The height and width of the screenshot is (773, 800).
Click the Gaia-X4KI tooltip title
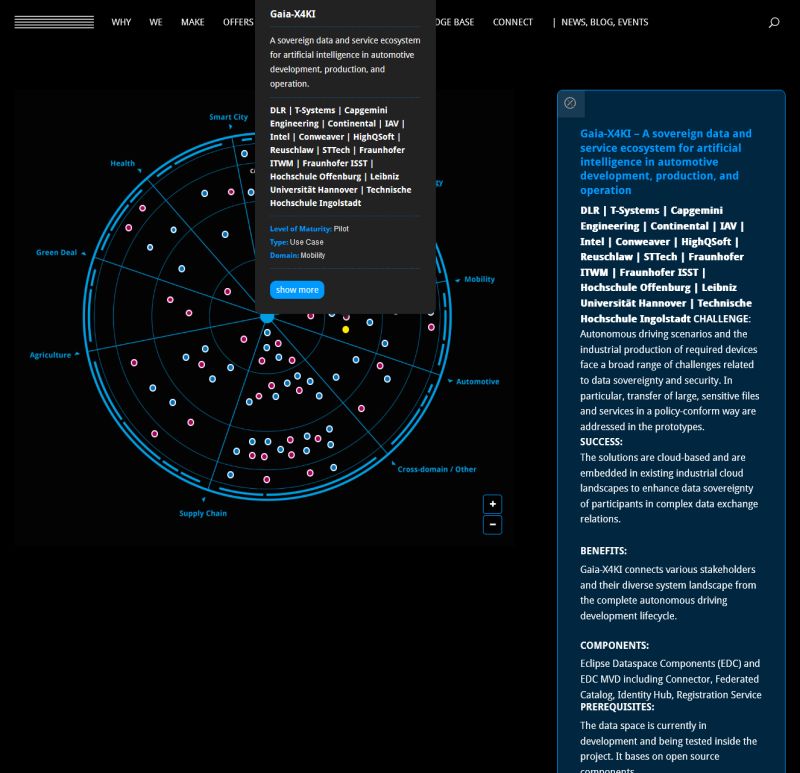292,14
